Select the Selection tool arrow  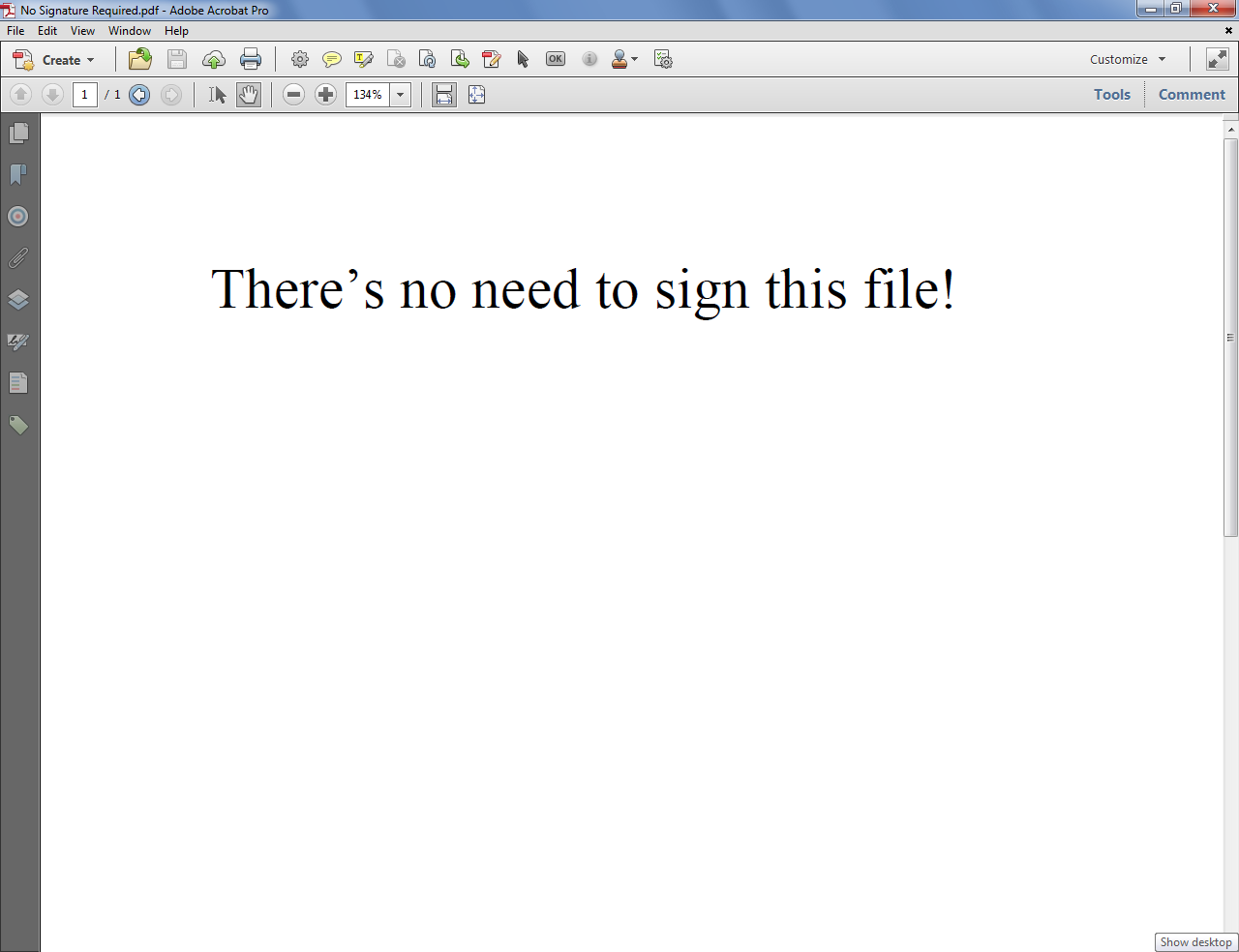218,94
